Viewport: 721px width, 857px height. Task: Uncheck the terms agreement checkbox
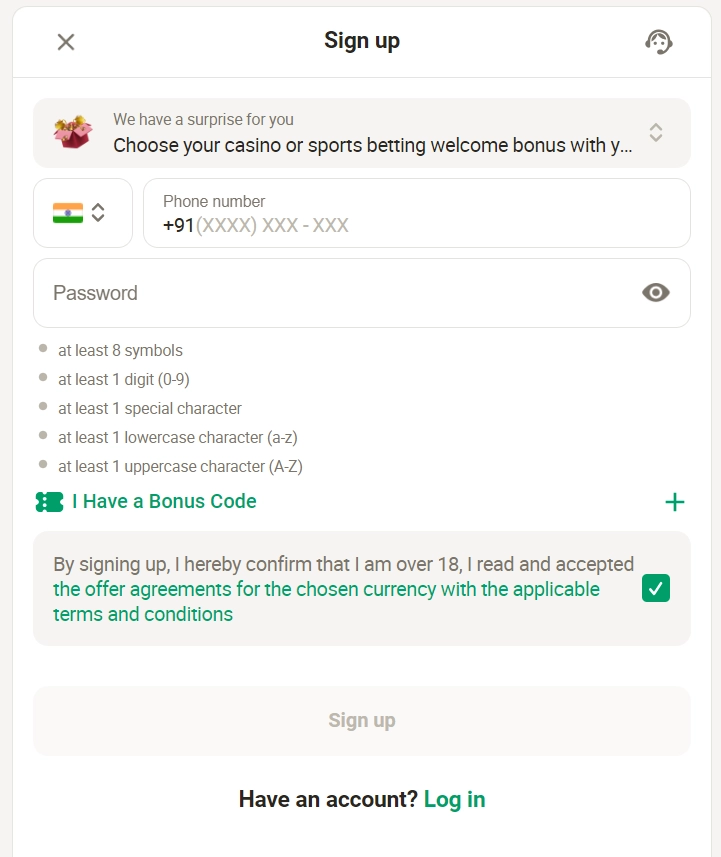[655, 588]
